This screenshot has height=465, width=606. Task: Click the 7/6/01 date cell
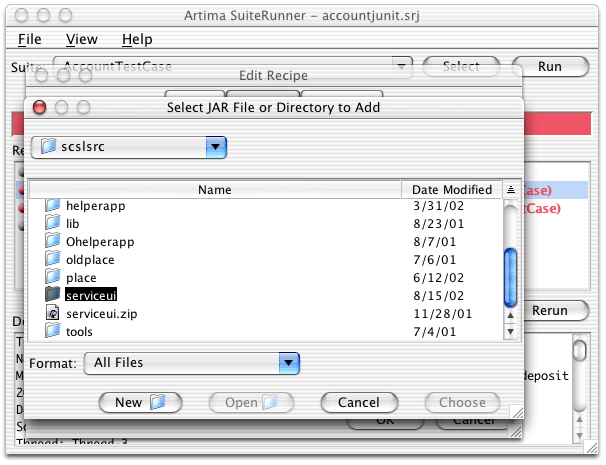pyautogui.click(x=434, y=260)
